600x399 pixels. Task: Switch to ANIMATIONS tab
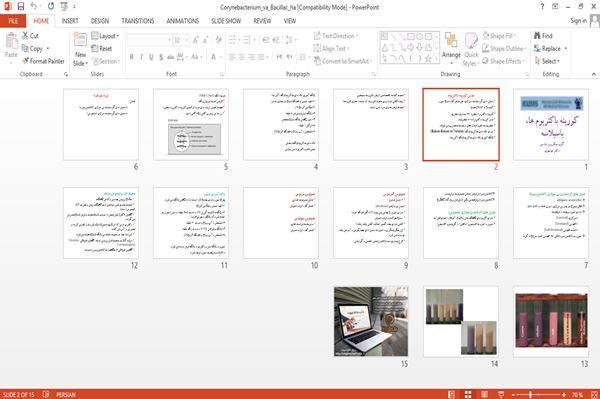(183, 21)
